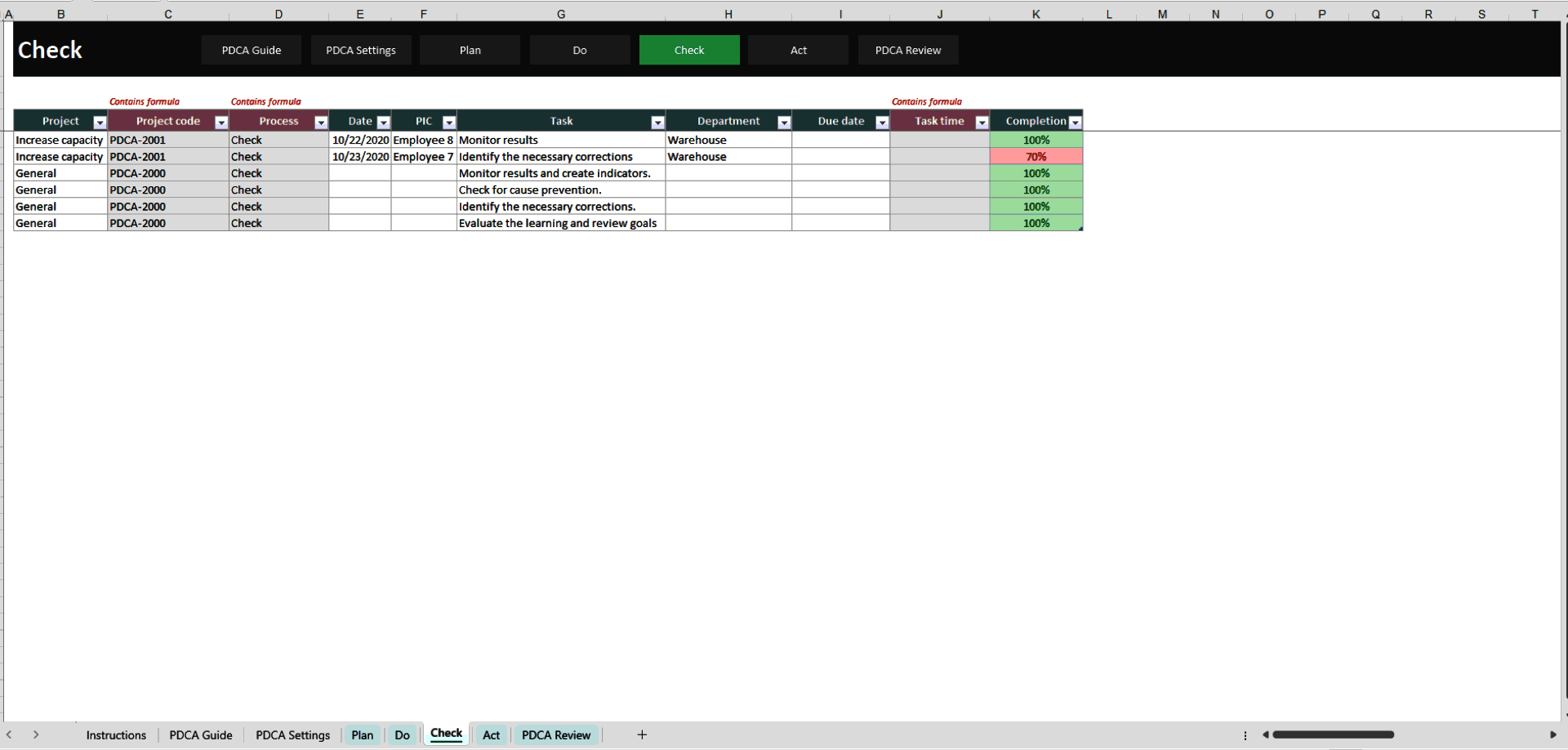Switch to the Plan sheet tab

362,734
